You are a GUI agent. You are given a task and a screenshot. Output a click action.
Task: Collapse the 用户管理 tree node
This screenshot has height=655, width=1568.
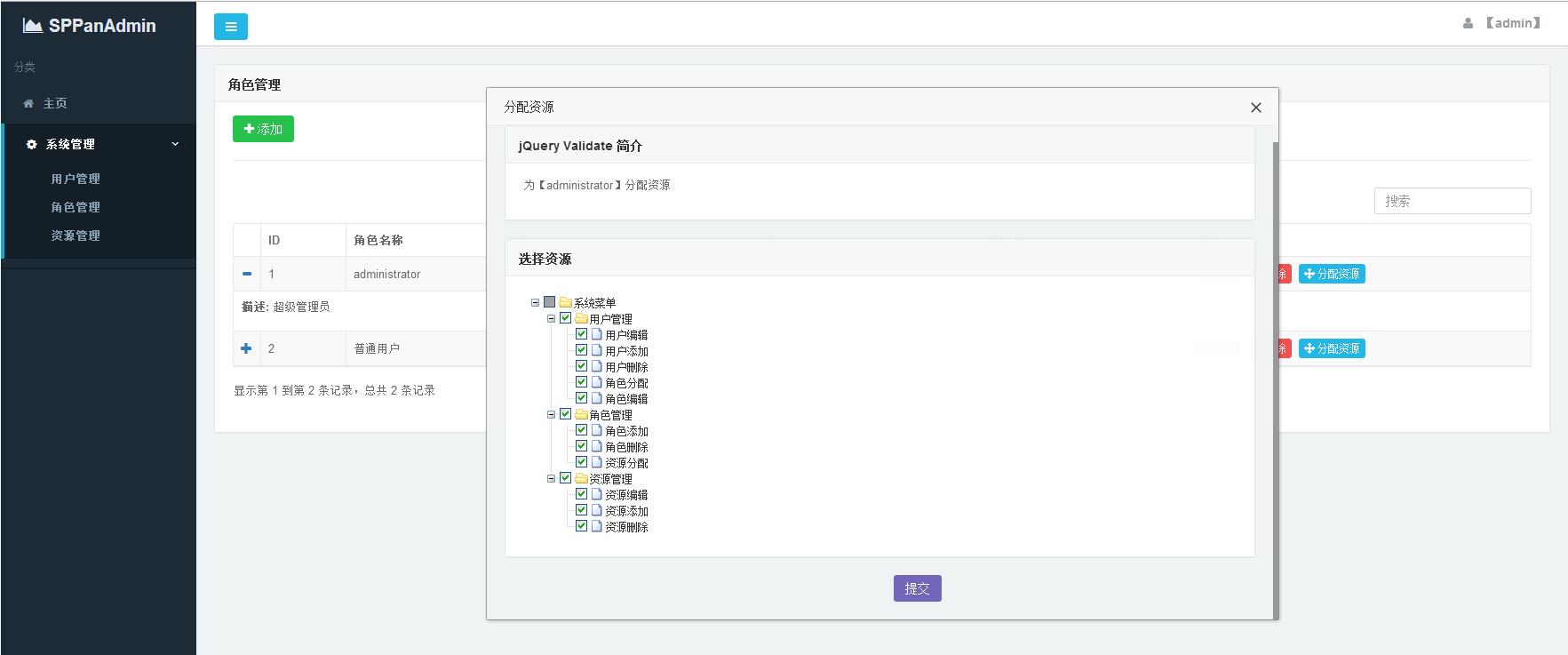(551, 318)
